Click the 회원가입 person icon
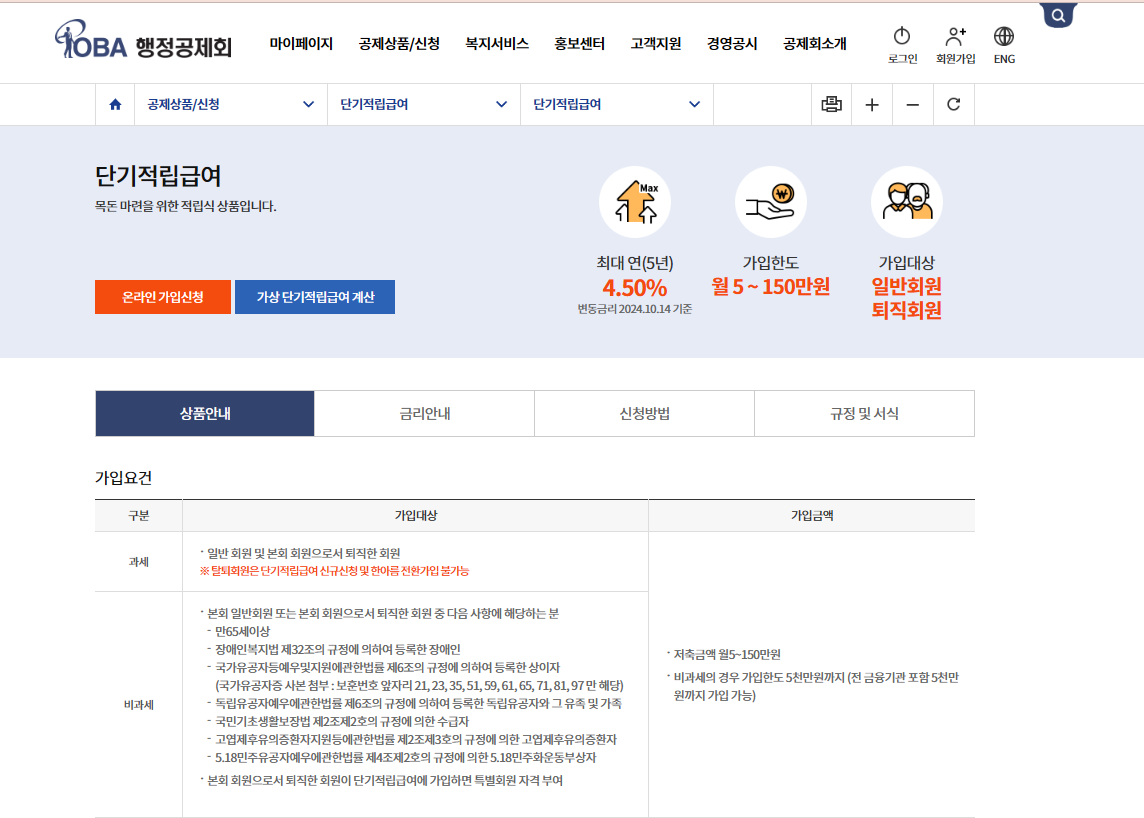 (955, 36)
